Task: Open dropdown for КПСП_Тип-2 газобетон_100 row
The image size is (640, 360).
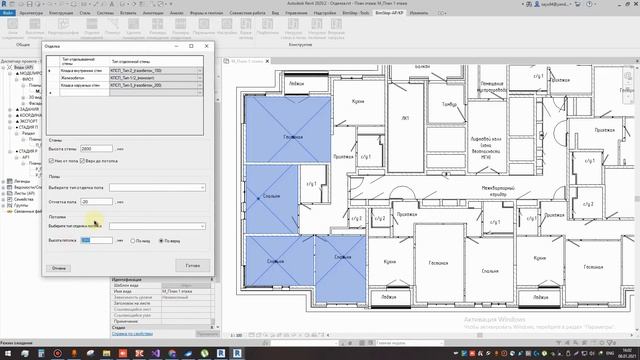Action: tap(200, 71)
